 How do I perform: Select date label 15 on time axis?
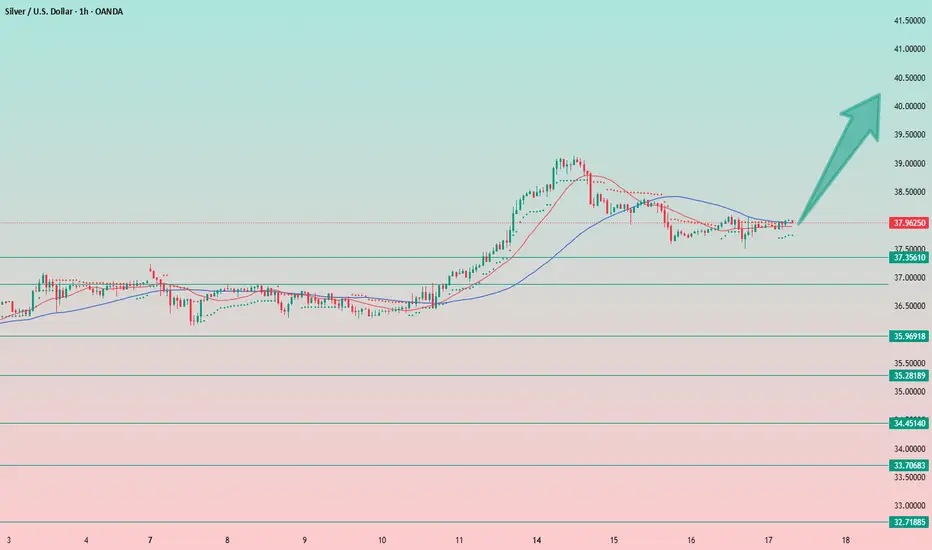point(614,540)
